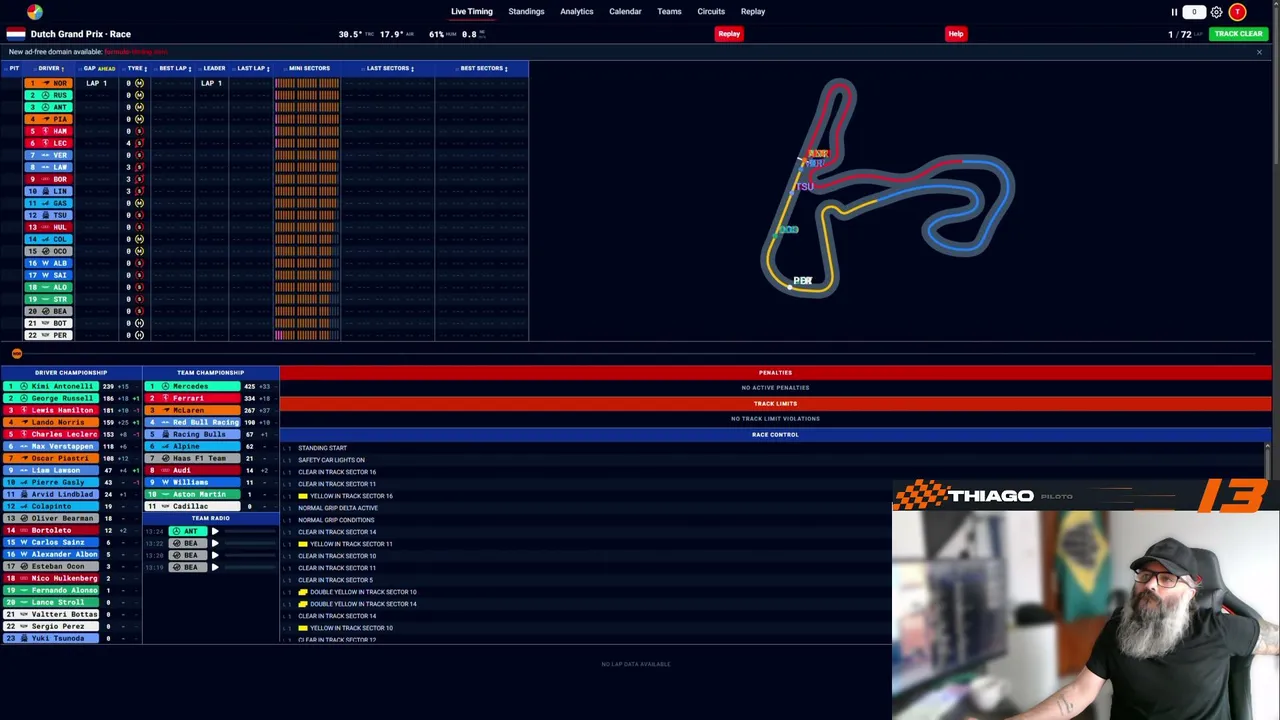
Task: Click Ferrari logo in LEC timing row
Action: (x=45, y=143)
